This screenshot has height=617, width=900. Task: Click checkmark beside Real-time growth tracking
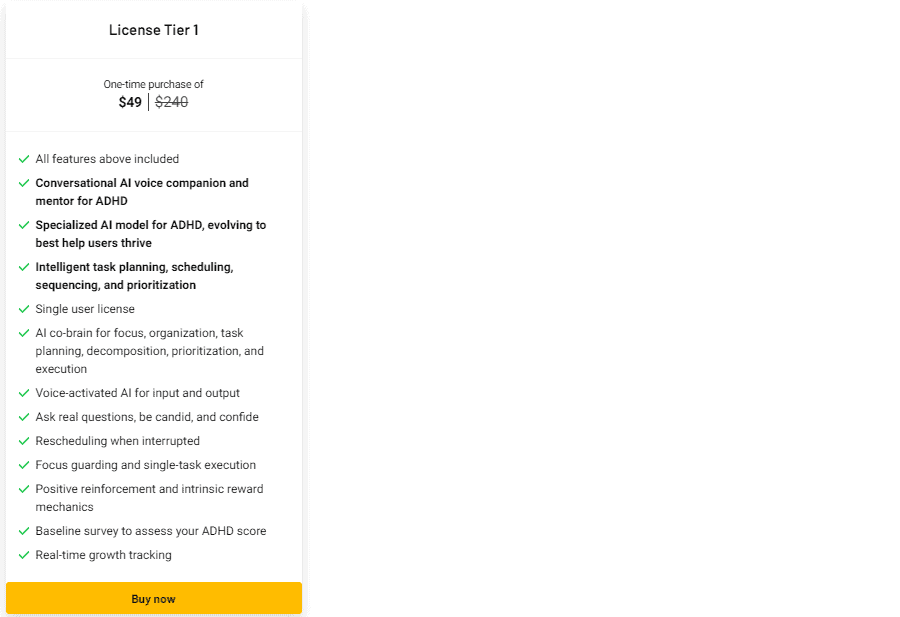24,555
